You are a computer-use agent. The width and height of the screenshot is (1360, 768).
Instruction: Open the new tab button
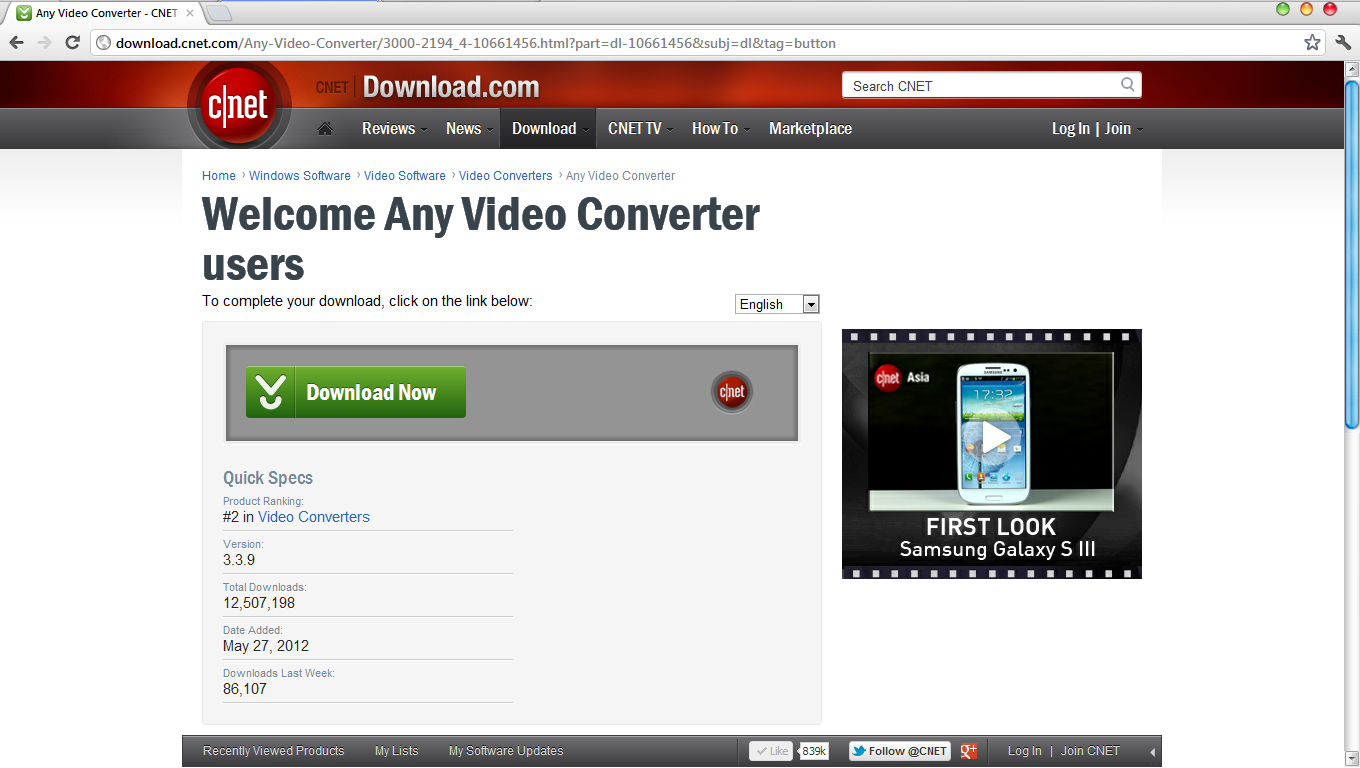coord(219,13)
